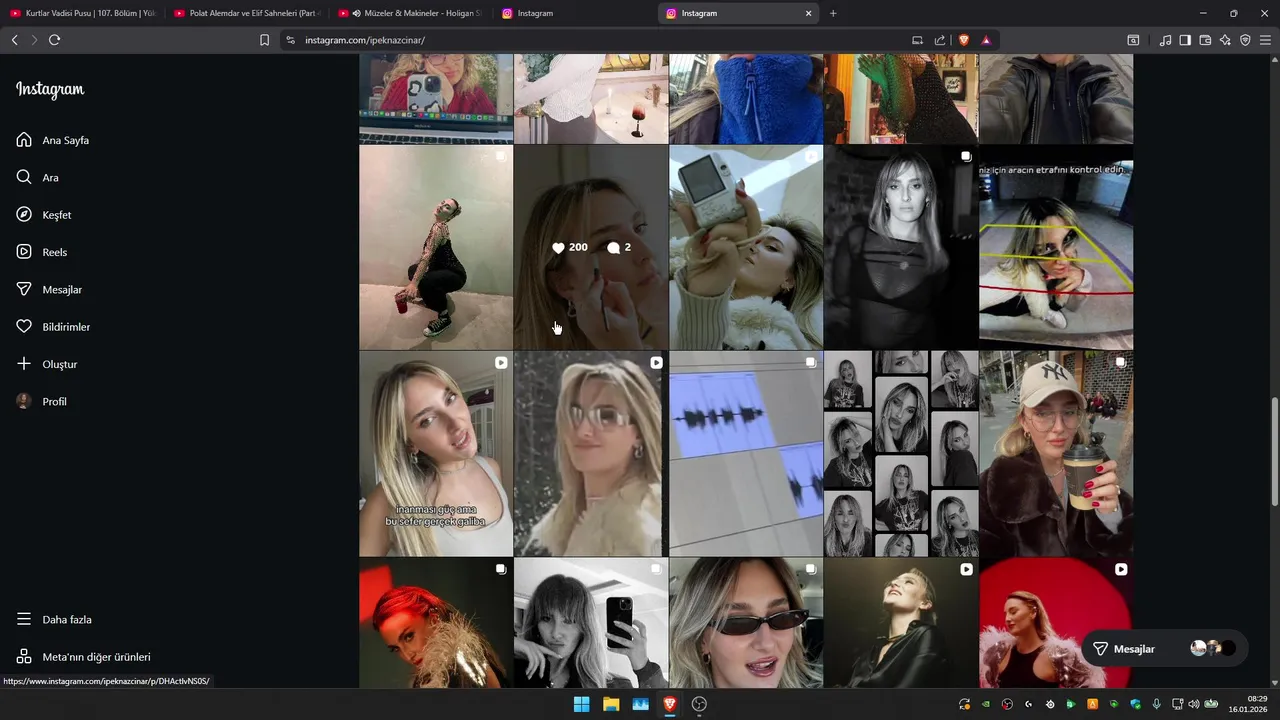Open Brave from the taskbar
Image resolution: width=1280 pixels, height=720 pixels.
[x=670, y=704]
